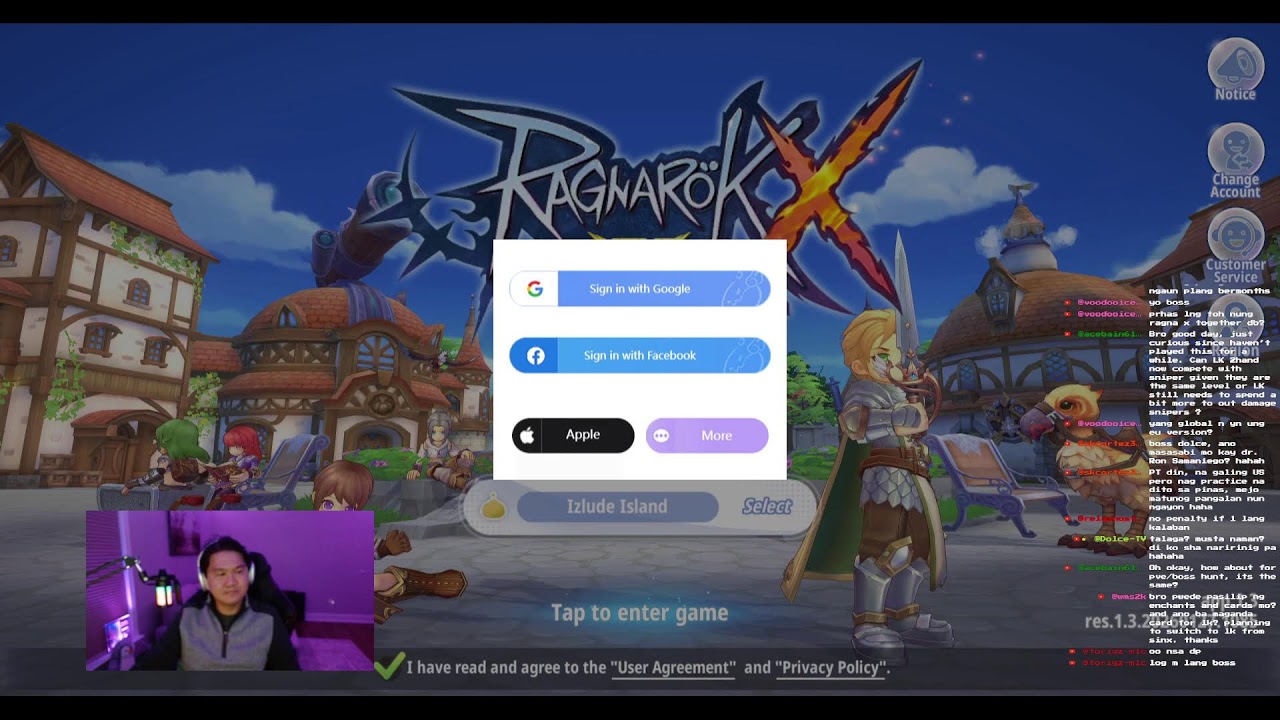Tap to enter game text
This screenshot has width=1280, height=720.
[x=640, y=613]
